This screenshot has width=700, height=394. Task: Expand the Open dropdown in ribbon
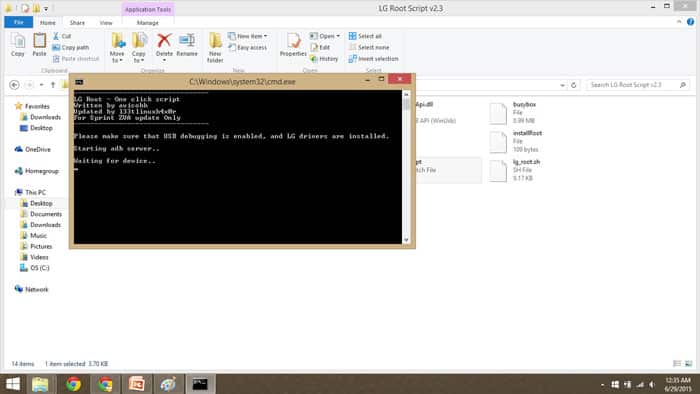point(325,36)
